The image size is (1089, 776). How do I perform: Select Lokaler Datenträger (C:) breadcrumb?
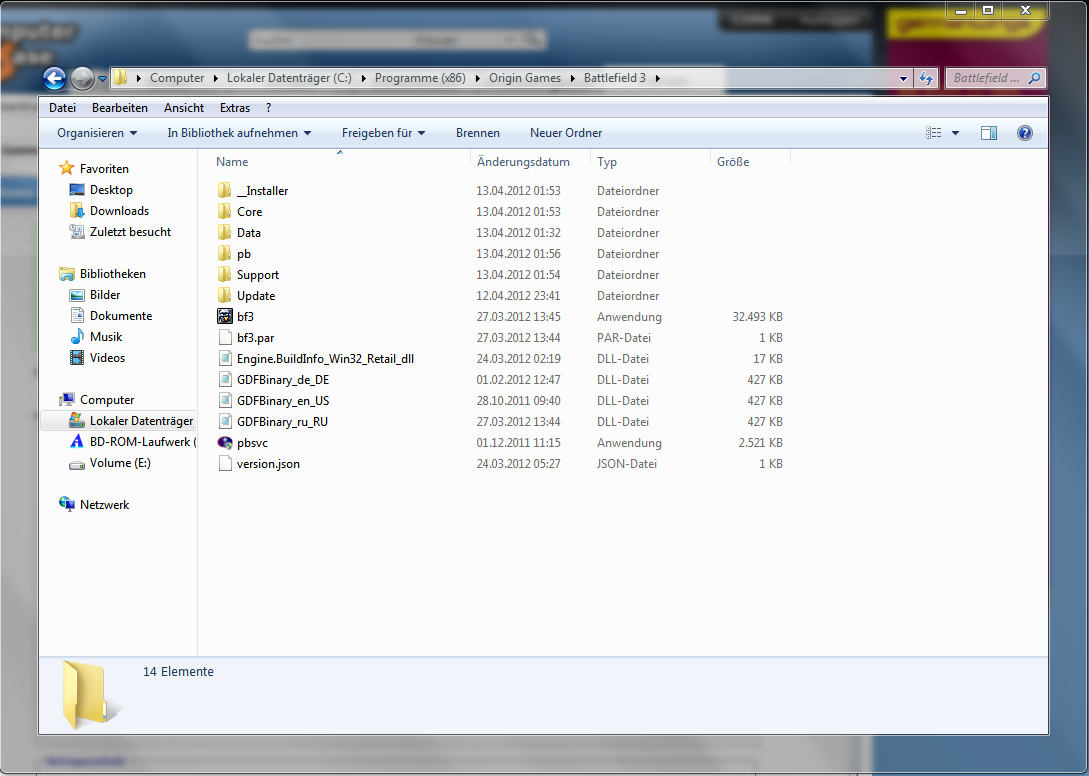[289, 78]
